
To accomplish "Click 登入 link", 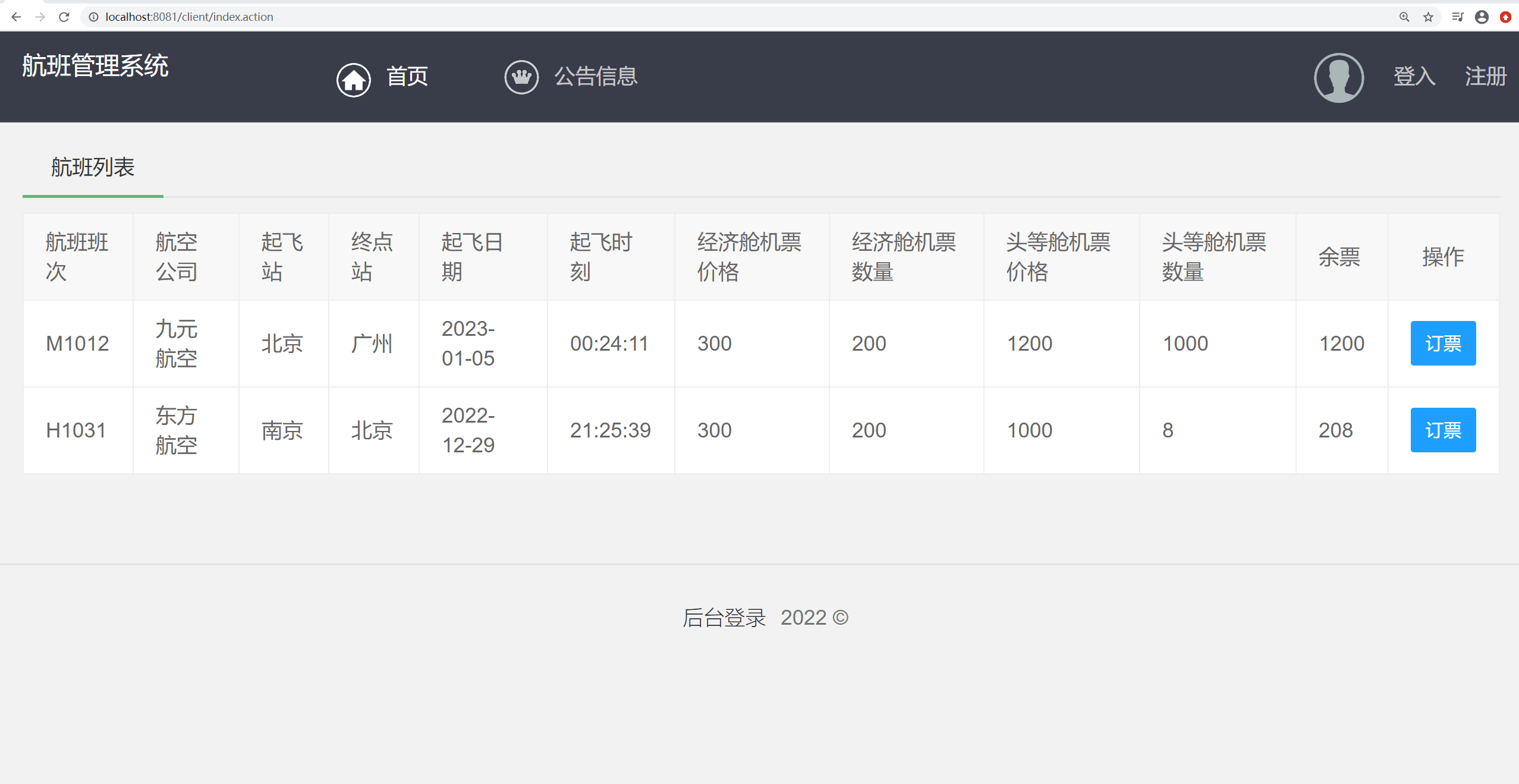I will 1414,77.
